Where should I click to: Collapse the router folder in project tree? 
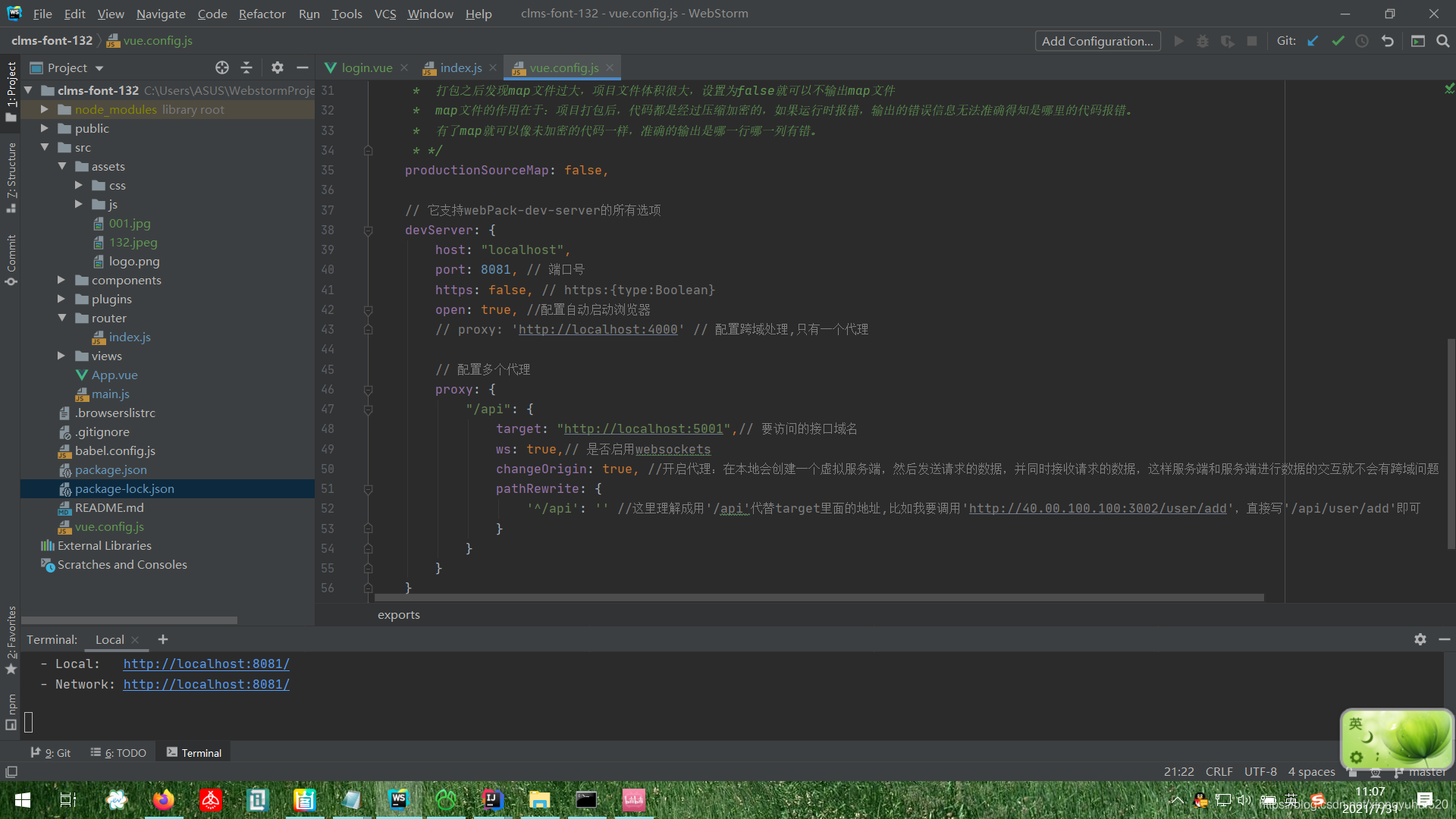tap(61, 318)
